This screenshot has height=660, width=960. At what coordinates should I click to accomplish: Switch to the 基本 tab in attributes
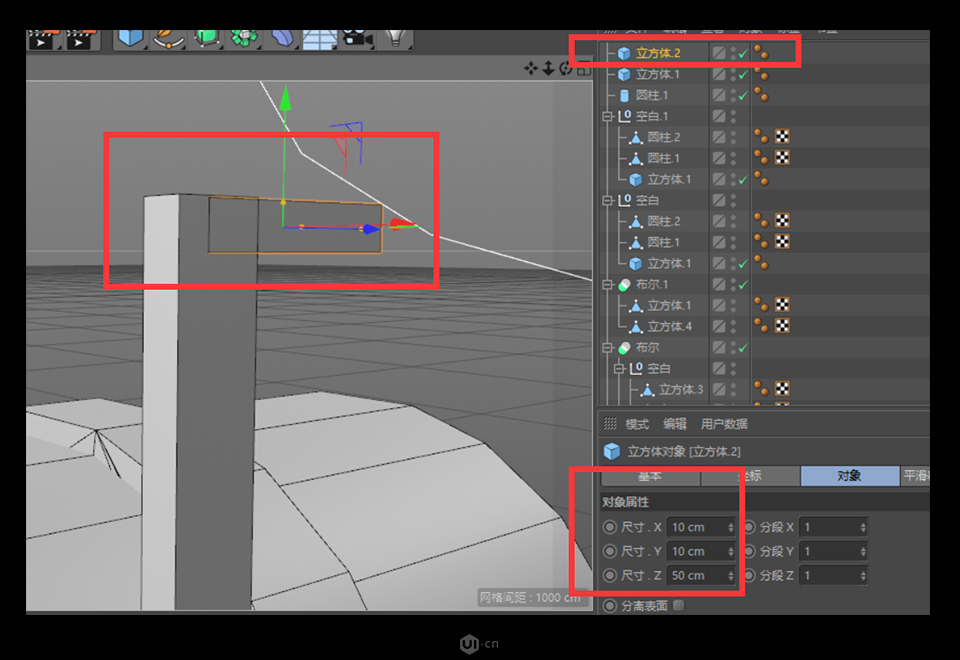tap(650, 476)
